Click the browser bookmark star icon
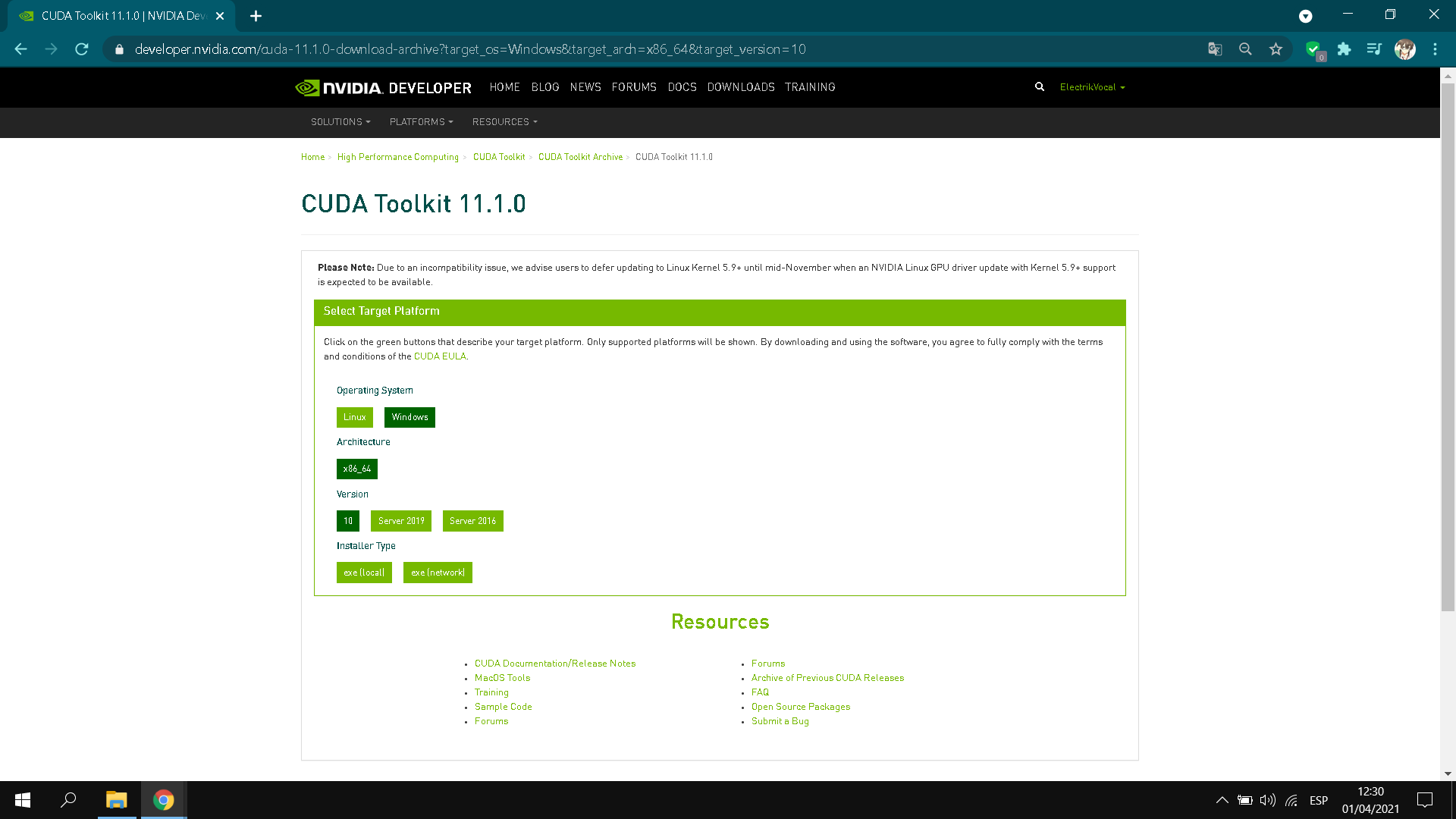1456x819 pixels. click(x=1276, y=49)
